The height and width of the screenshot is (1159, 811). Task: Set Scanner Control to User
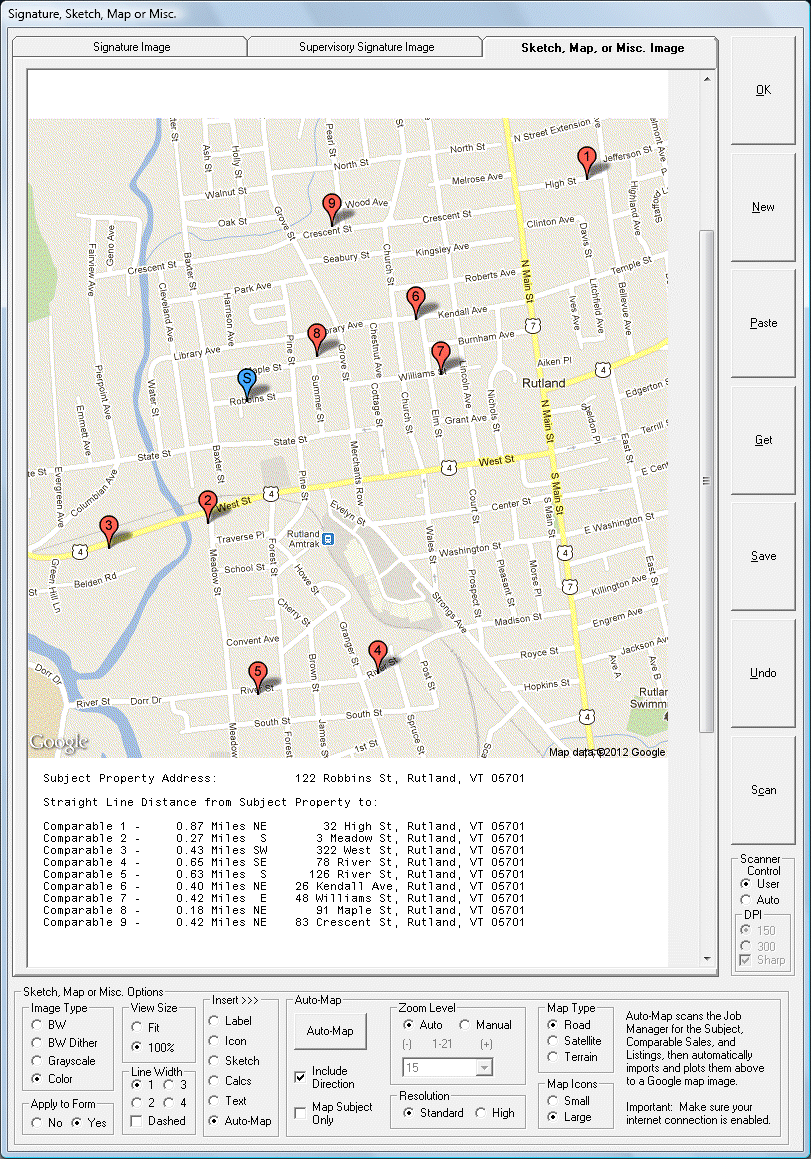[x=761, y=884]
